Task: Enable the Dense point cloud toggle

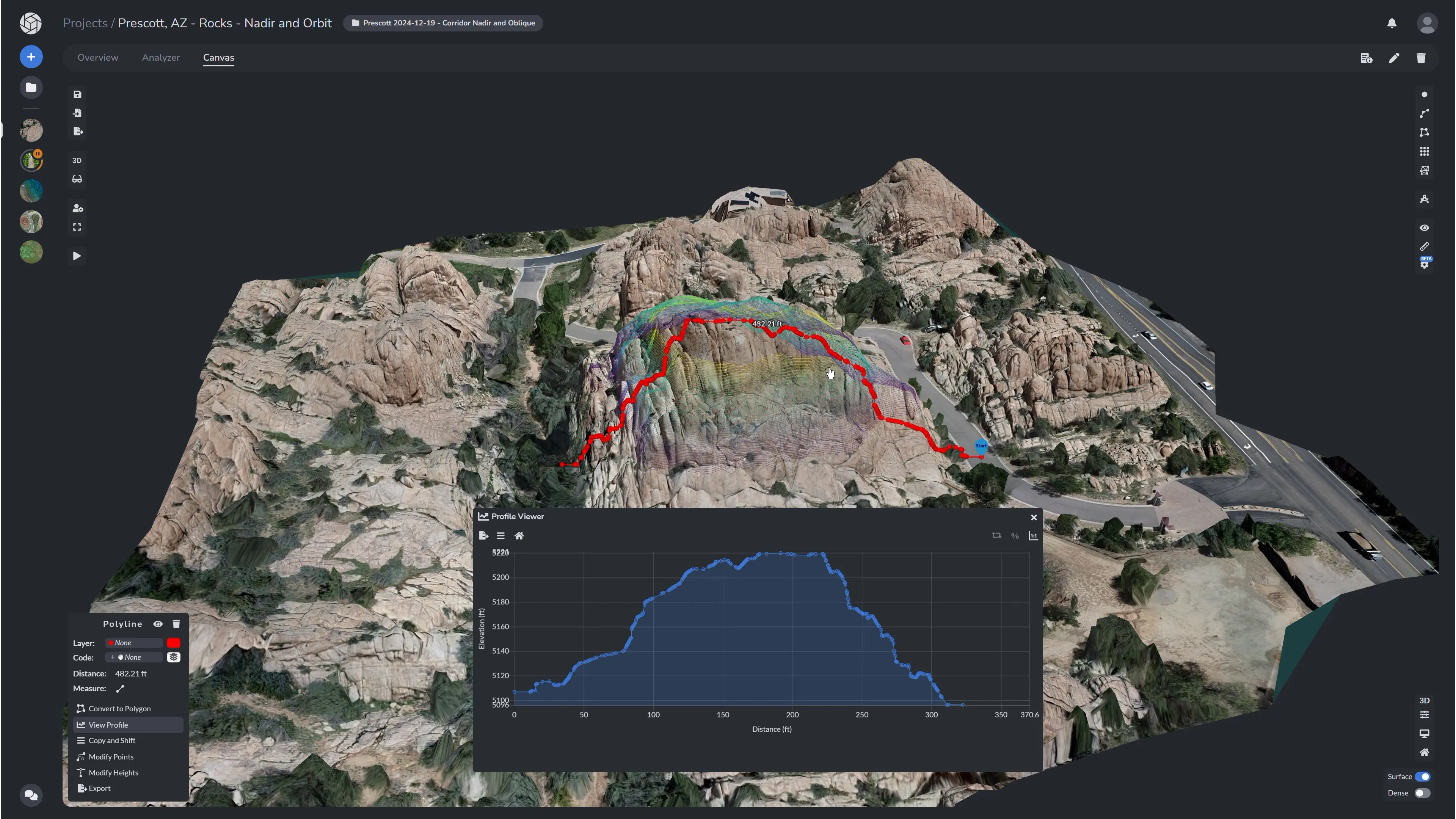Action: [x=1422, y=793]
